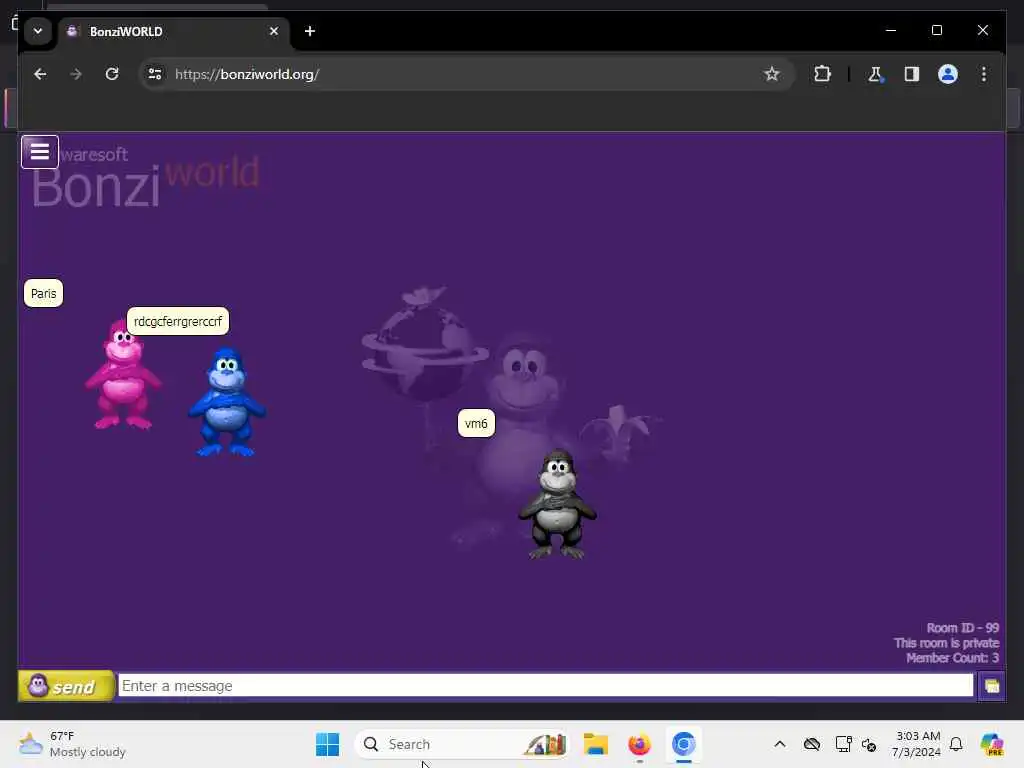Launch Firefox from taskbar
This screenshot has height=768, width=1024.
pyautogui.click(x=639, y=744)
